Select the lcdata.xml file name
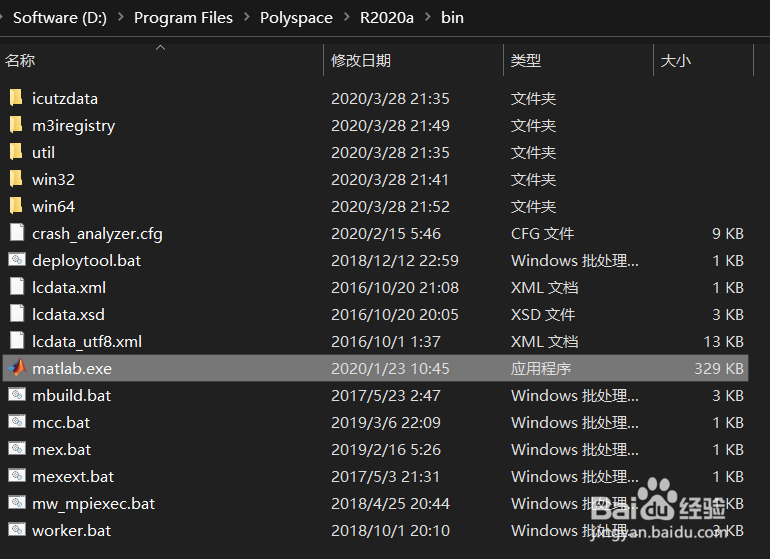The image size is (770, 559). tap(69, 287)
